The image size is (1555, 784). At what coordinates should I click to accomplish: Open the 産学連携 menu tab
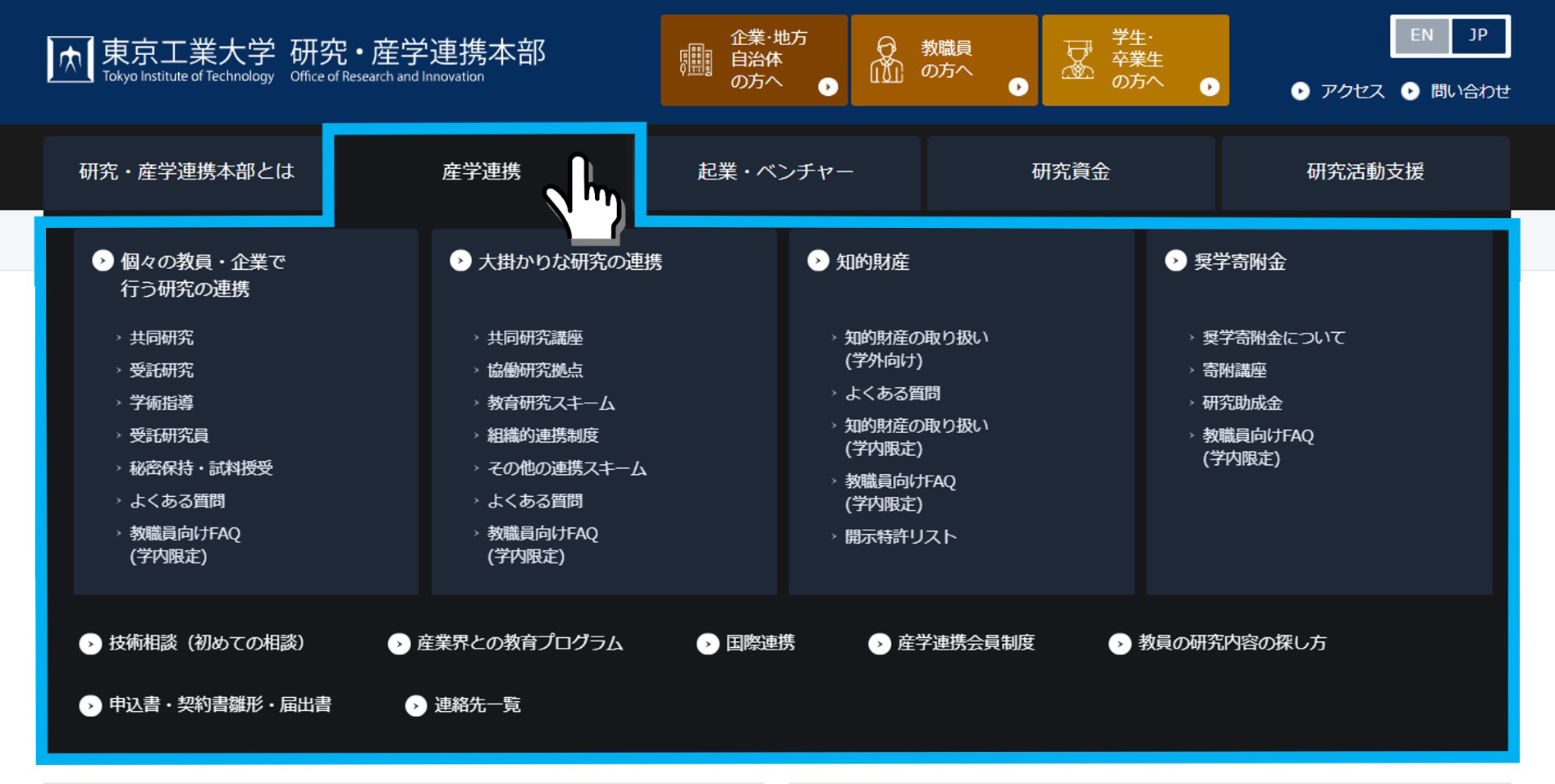(x=482, y=171)
